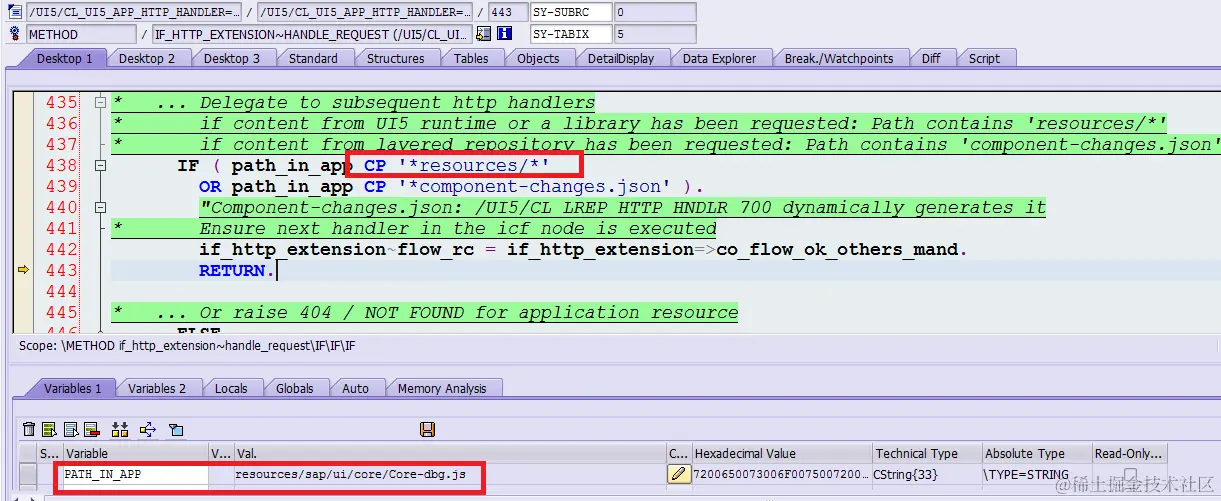Toggle the Read-Only checkbox for PATH_IN_APP
The width and height of the screenshot is (1221, 501).
pos(1130,474)
